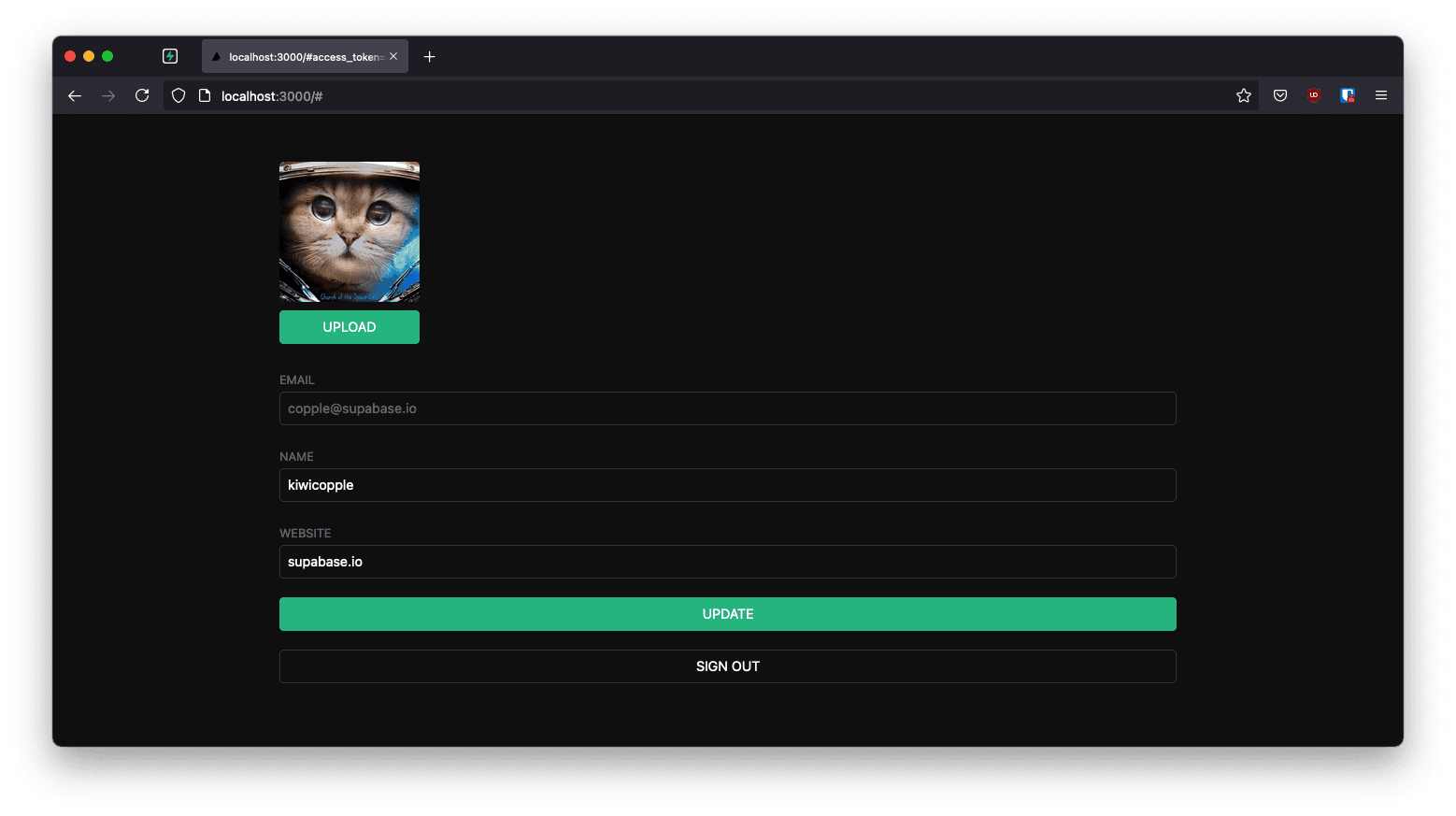Open a new browser tab
This screenshot has width=1456, height=816.
430,57
